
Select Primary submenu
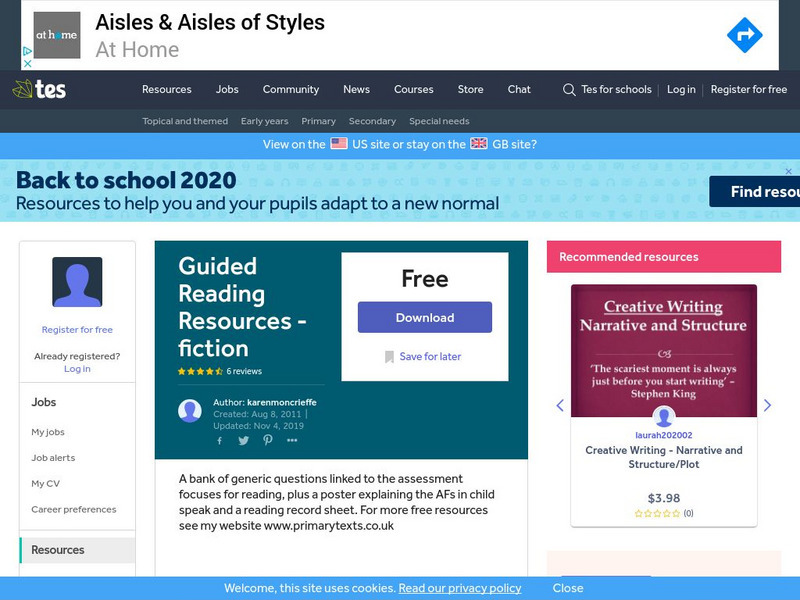318,121
